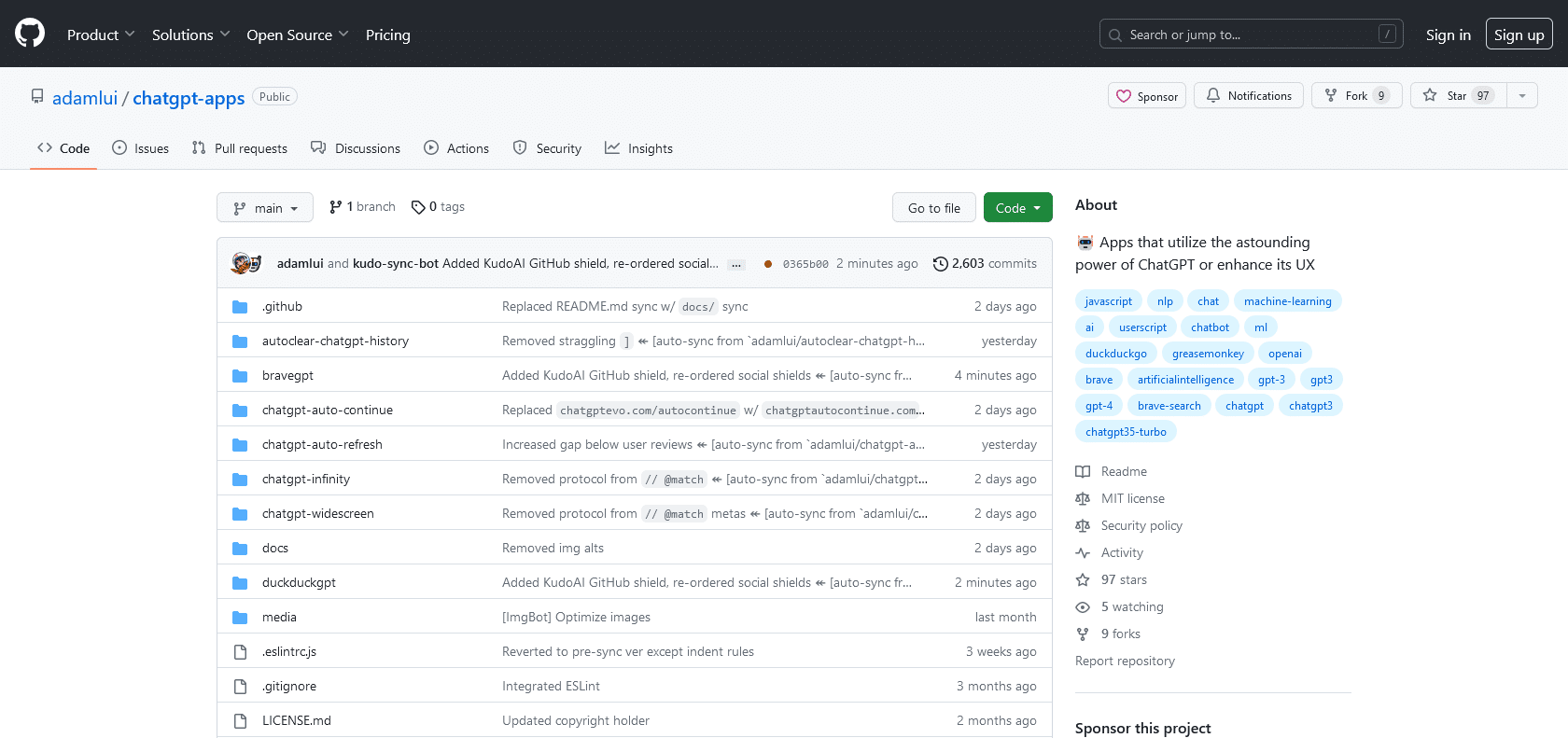
Task: Select the Security tab
Action: point(547,148)
